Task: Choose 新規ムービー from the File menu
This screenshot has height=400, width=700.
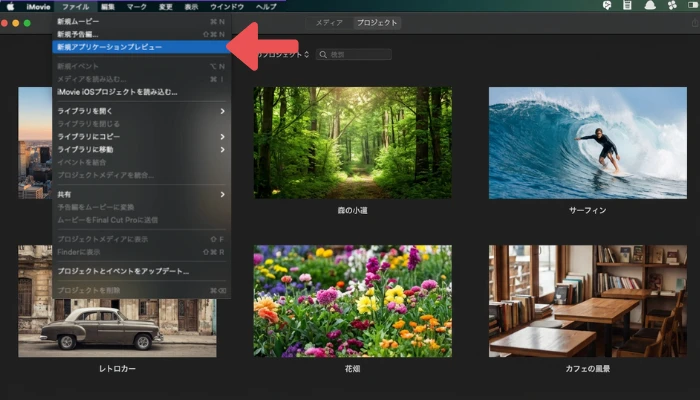Action: pyautogui.click(x=78, y=22)
